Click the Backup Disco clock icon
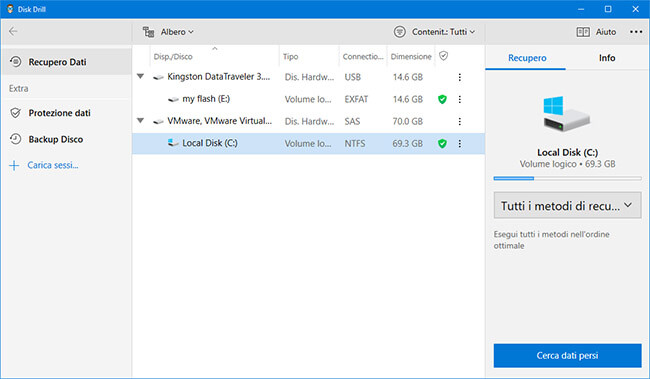Viewport: 650px width, 379px height. pyautogui.click(x=16, y=139)
